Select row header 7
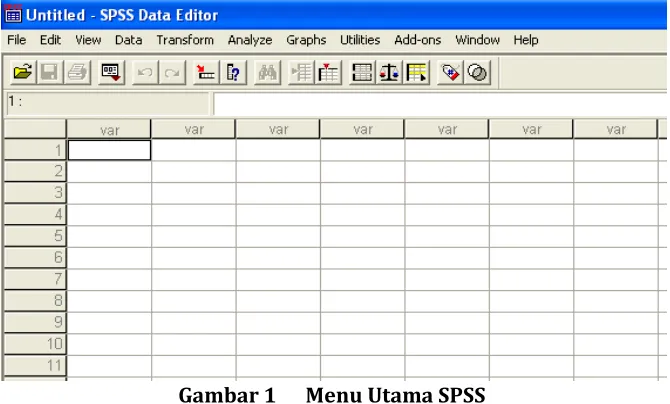Screen dimensions: 670x404 [x=35, y=279]
